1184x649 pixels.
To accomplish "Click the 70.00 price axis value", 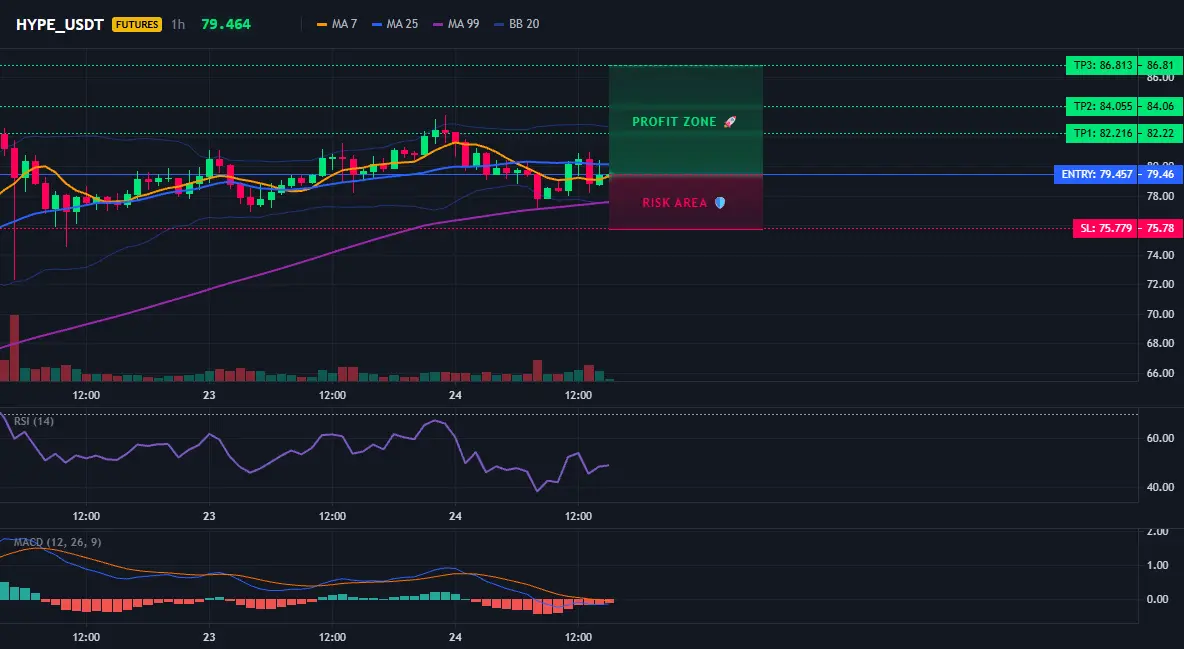I will [x=1161, y=314].
